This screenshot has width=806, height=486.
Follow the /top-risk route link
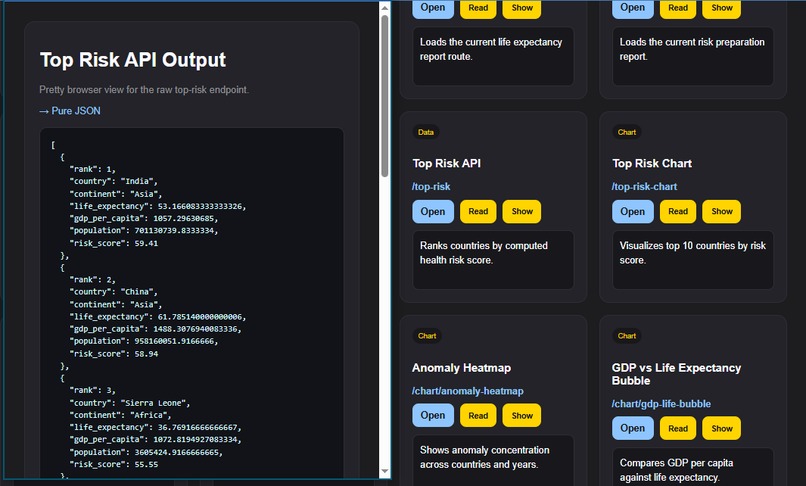pyautogui.click(x=431, y=187)
